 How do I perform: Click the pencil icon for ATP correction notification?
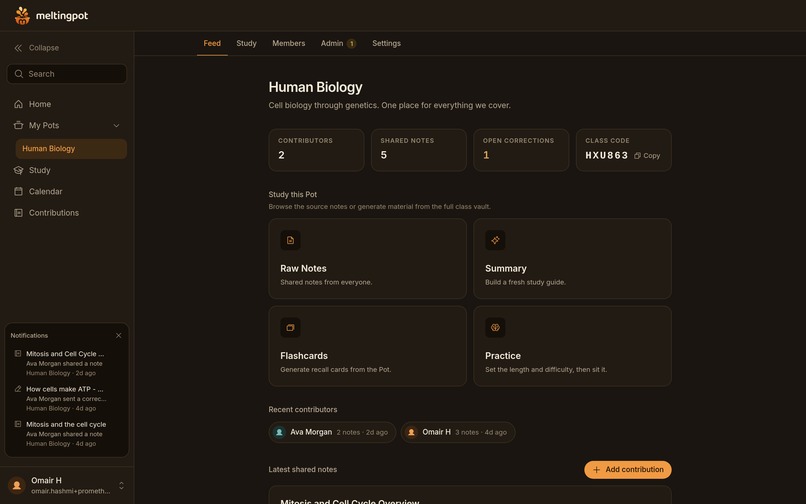tap(18, 389)
